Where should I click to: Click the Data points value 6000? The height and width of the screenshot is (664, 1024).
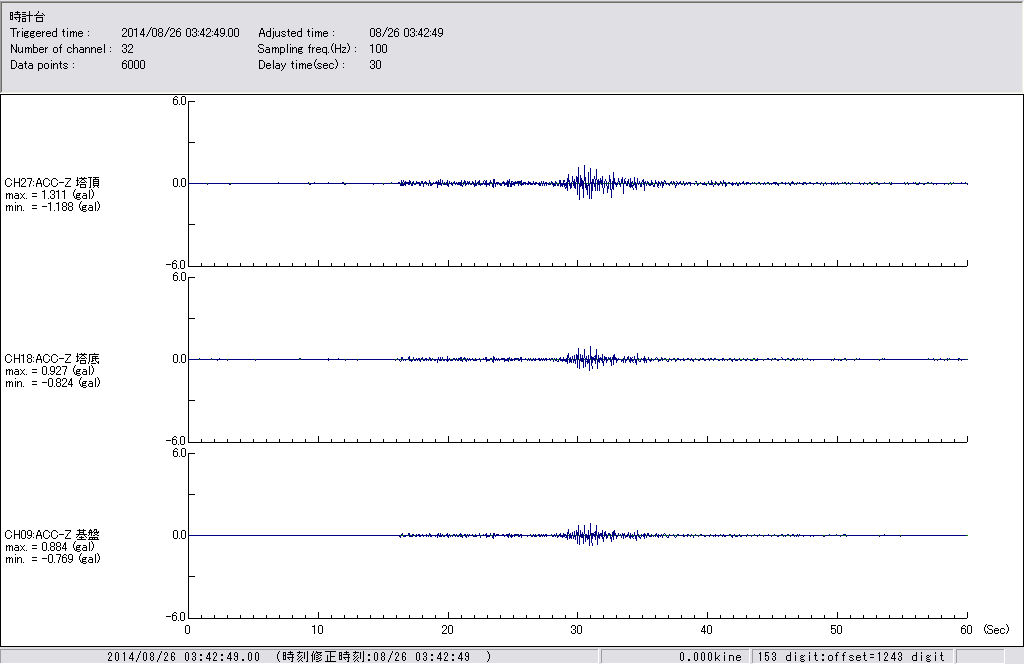coord(133,65)
